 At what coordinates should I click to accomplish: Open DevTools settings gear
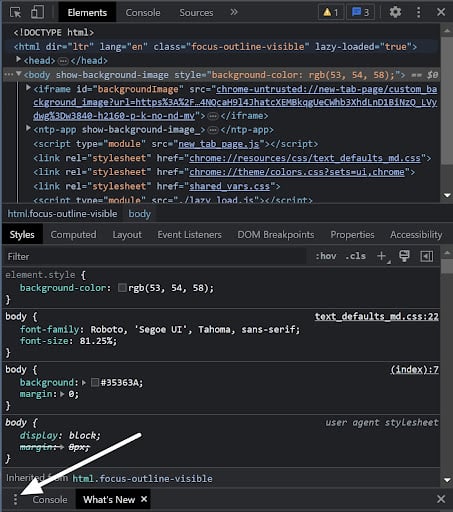(x=395, y=12)
